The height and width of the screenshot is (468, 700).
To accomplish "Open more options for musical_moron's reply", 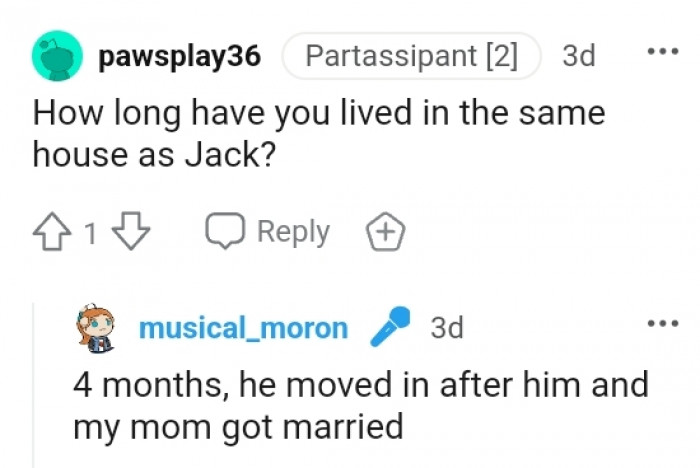I will [x=662, y=324].
